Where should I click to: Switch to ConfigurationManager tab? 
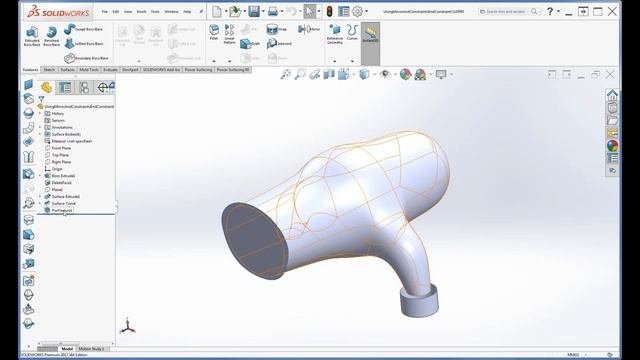click(84, 87)
